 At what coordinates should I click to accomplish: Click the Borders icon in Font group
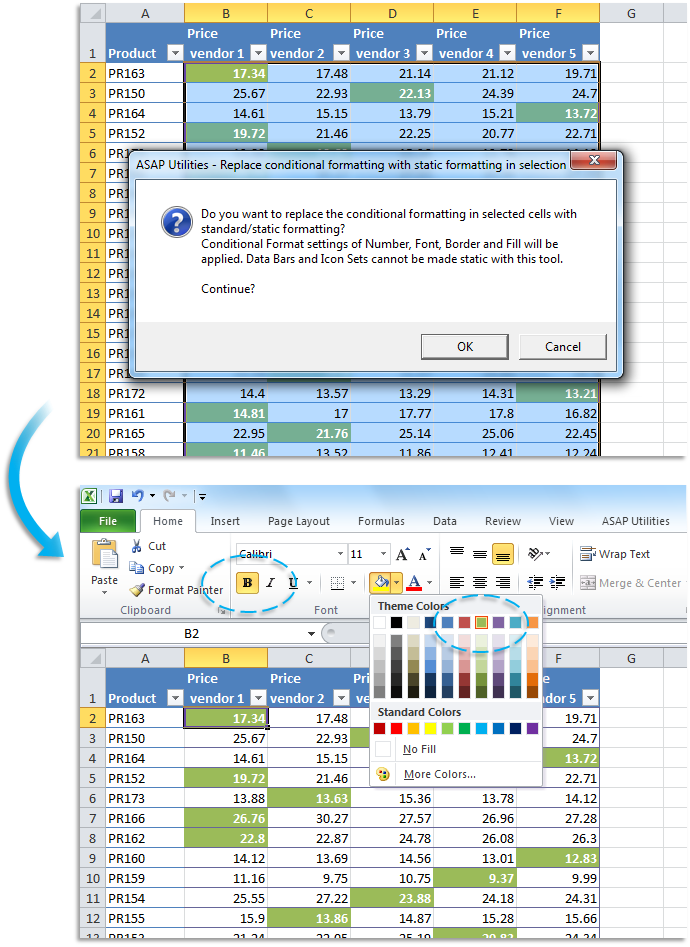click(x=337, y=583)
